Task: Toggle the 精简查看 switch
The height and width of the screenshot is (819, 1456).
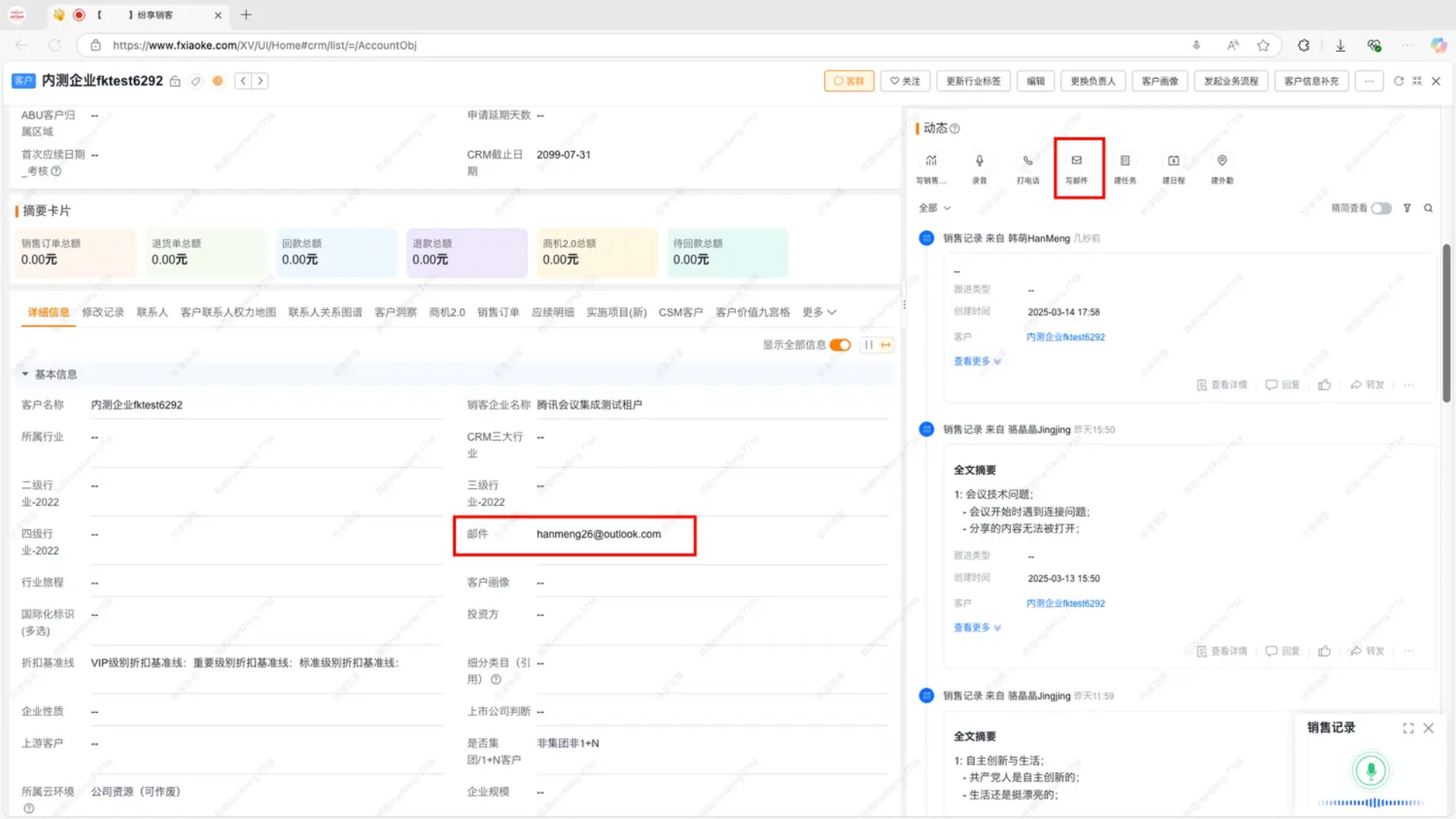Action: click(x=1381, y=209)
